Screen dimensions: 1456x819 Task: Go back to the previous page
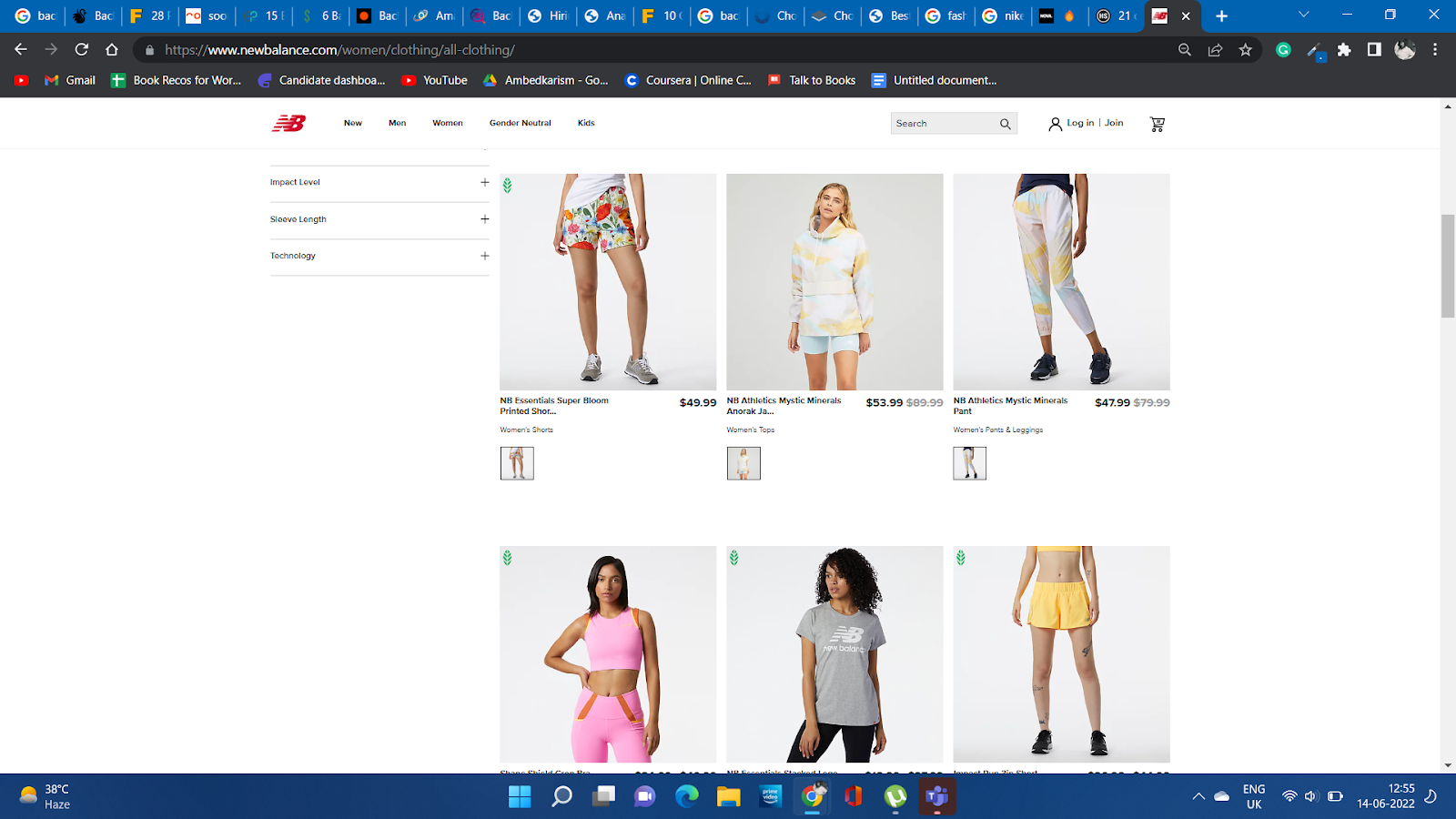(21, 49)
